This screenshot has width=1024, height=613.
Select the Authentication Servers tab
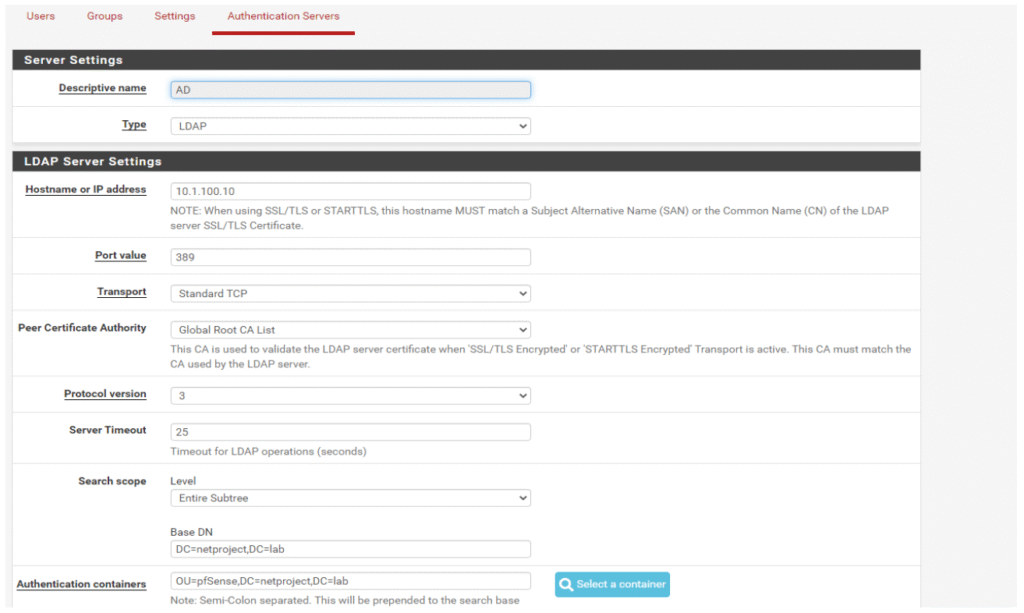(x=283, y=16)
